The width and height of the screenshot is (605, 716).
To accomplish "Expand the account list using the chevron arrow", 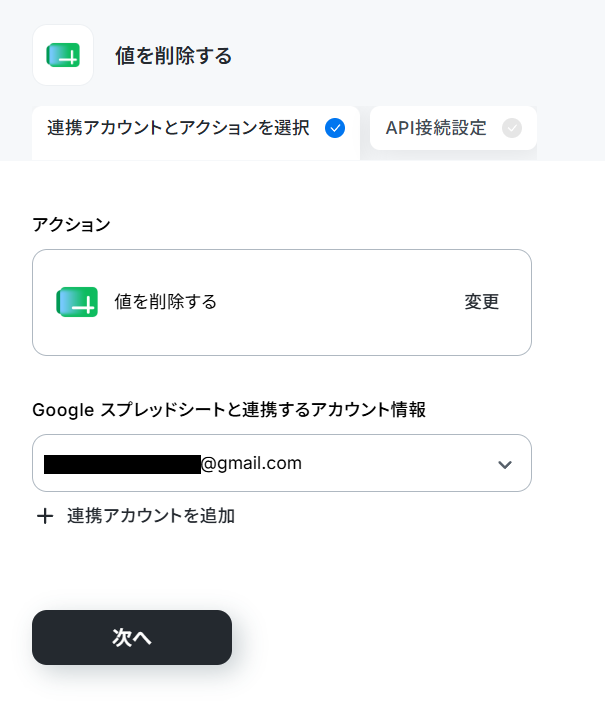I will [505, 464].
